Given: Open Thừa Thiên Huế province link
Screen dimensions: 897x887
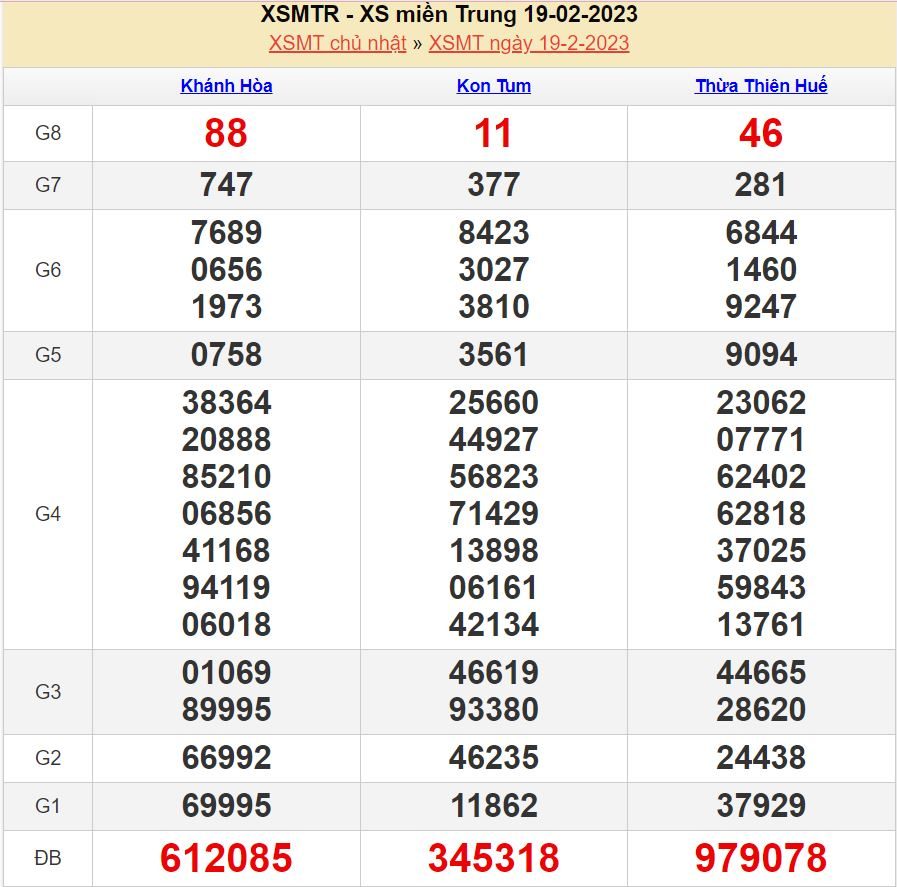Looking at the screenshot, I should 761,86.
